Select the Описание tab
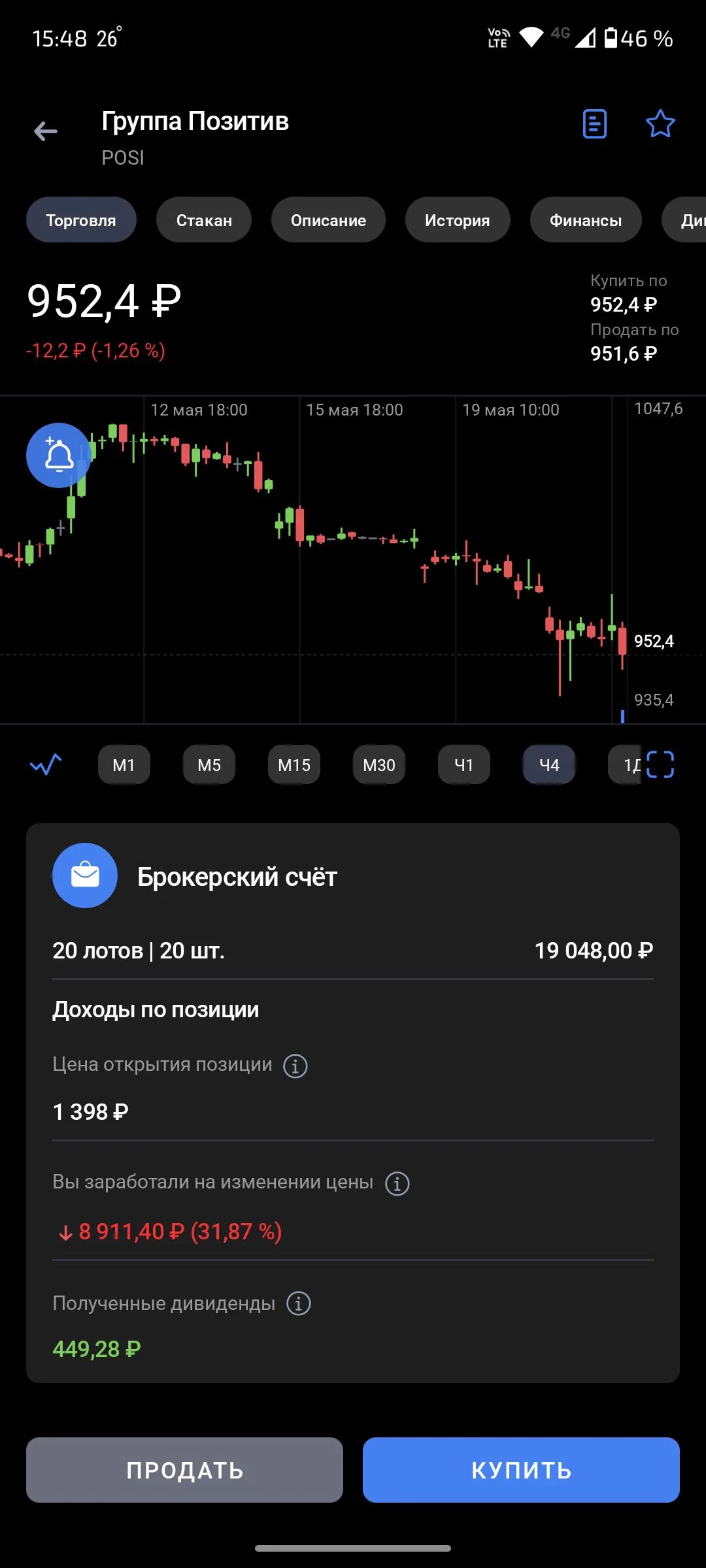The width and height of the screenshot is (706, 1568). tap(328, 220)
